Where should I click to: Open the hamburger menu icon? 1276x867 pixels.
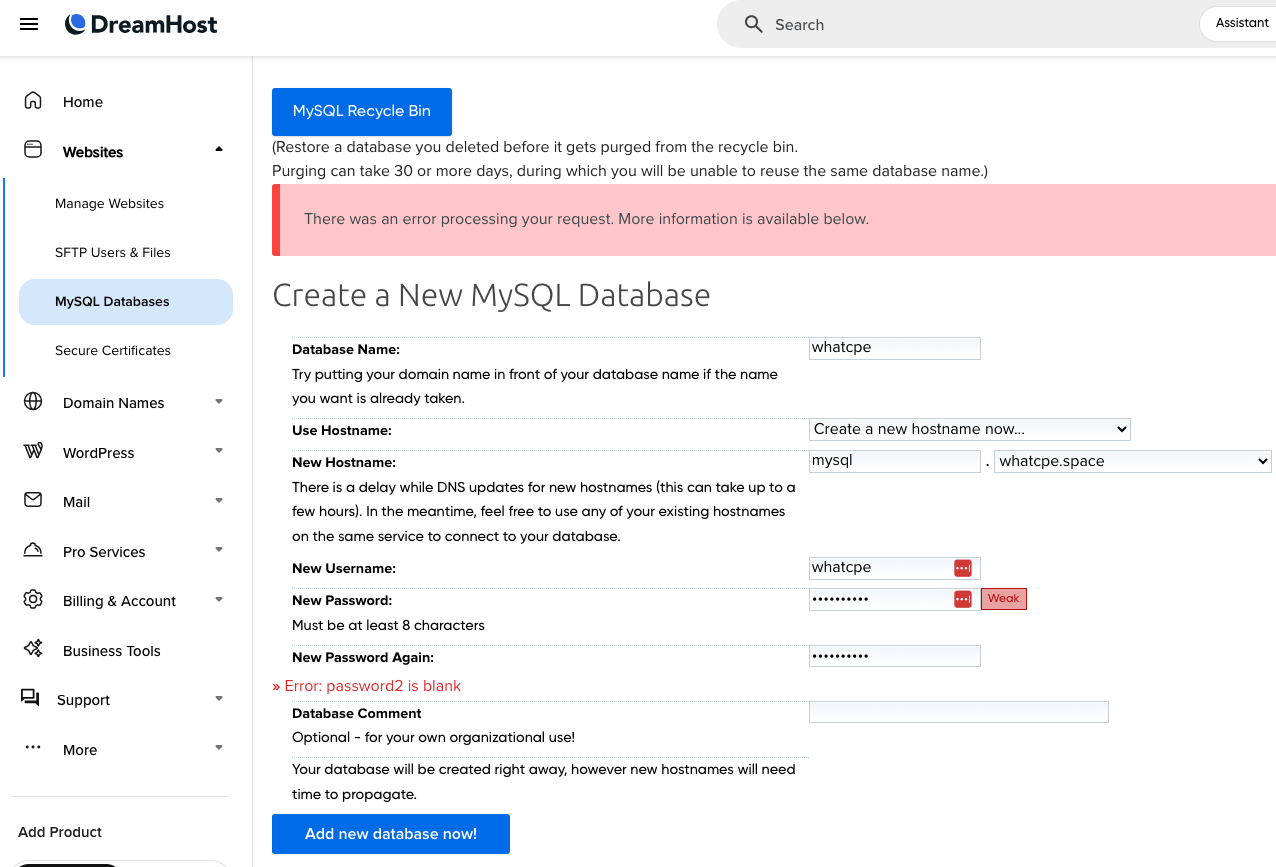(x=29, y=24)
